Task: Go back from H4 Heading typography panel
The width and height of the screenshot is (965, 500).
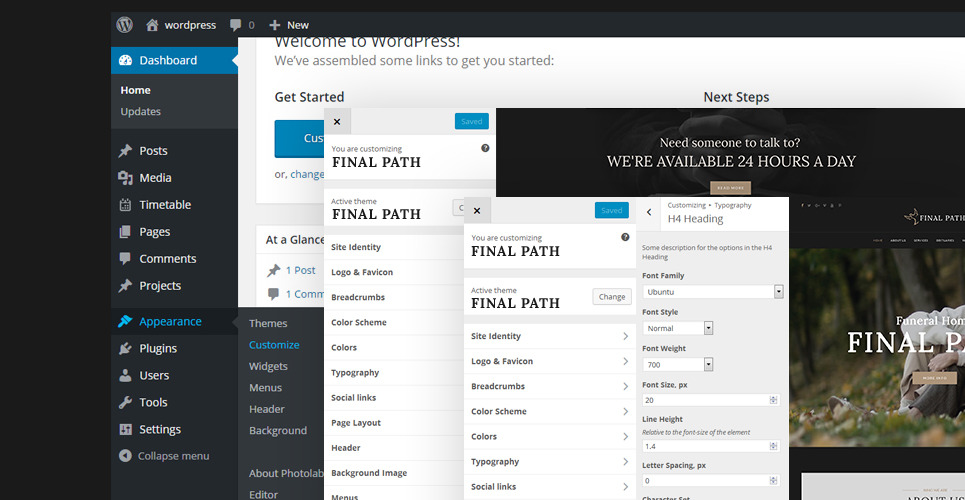Action: [x=649, y=212]
